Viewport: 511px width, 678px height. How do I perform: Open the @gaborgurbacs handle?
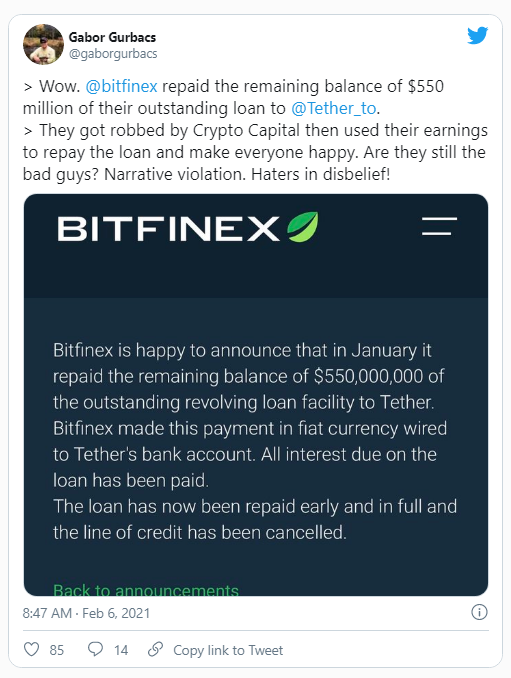tap(113, 54)
